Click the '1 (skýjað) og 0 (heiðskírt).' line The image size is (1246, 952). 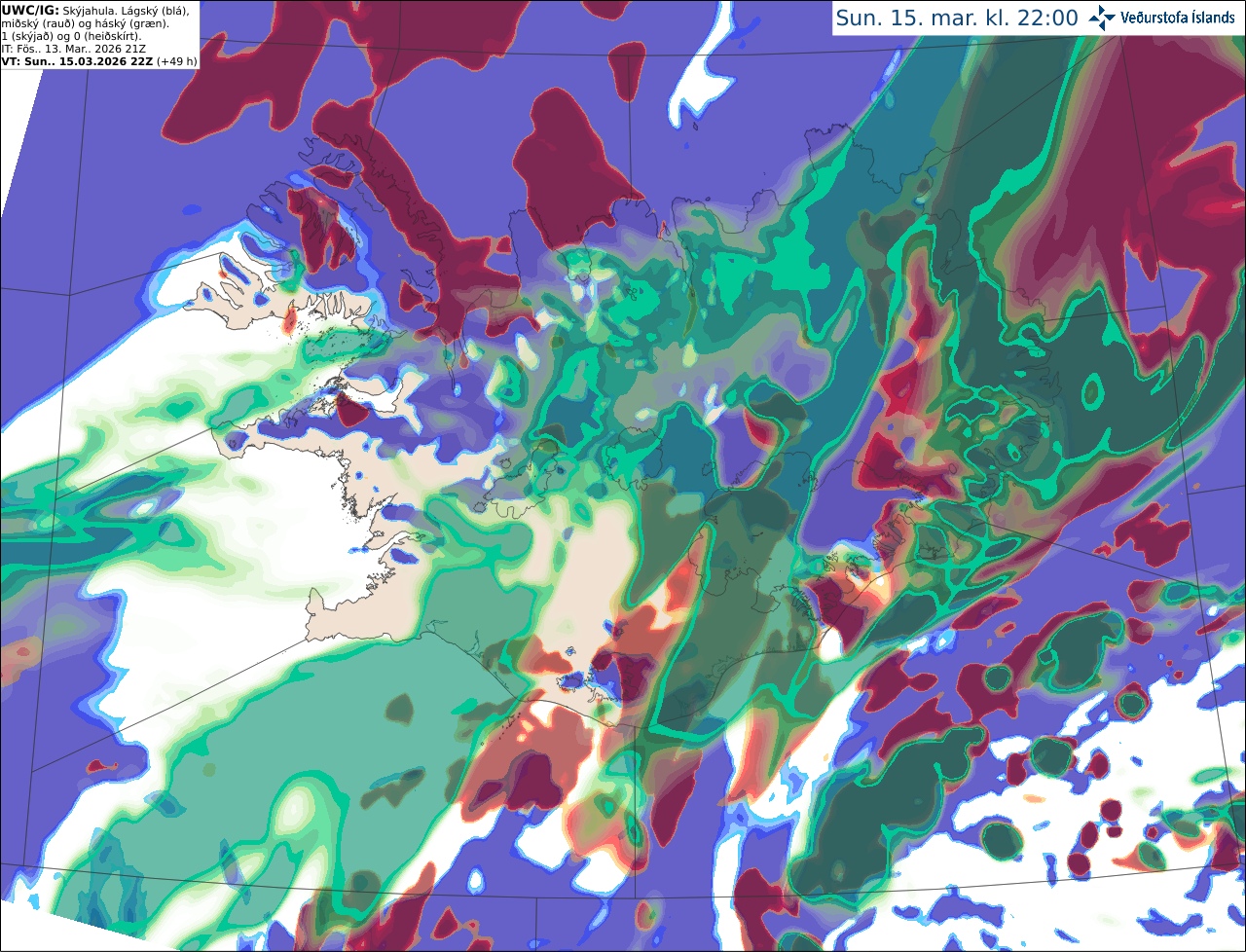(x=72, y=35)
